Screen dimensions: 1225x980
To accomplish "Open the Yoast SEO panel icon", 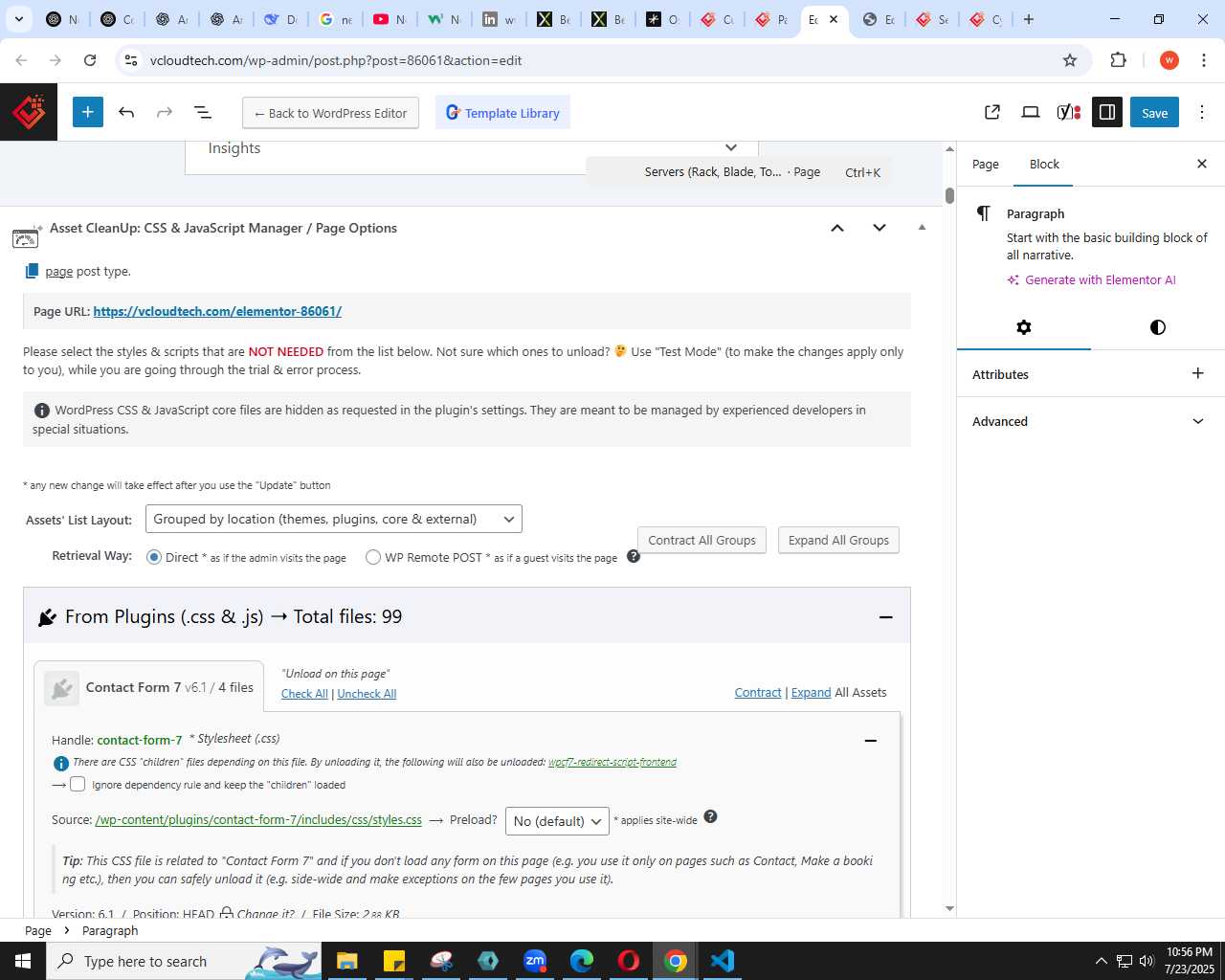I will point(1069,112).
